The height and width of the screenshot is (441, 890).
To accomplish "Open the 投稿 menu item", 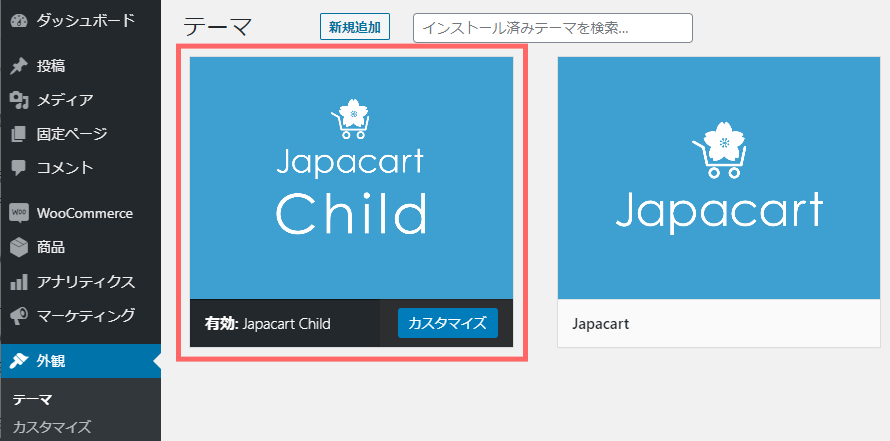I will tap(81, 66).
